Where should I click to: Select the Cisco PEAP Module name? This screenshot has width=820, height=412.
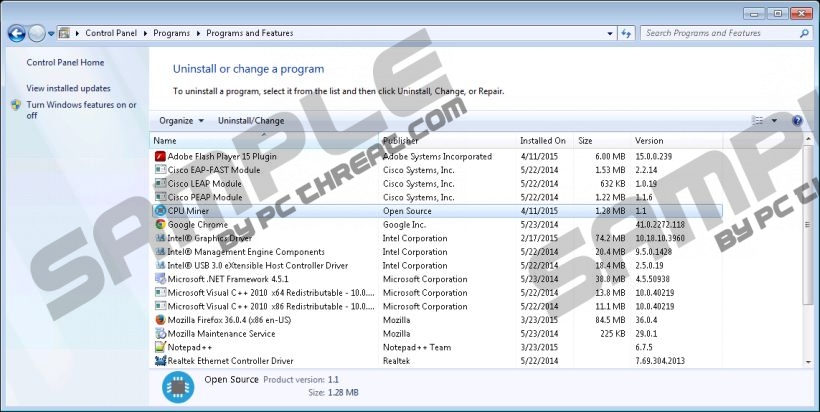tap(205, 197)
